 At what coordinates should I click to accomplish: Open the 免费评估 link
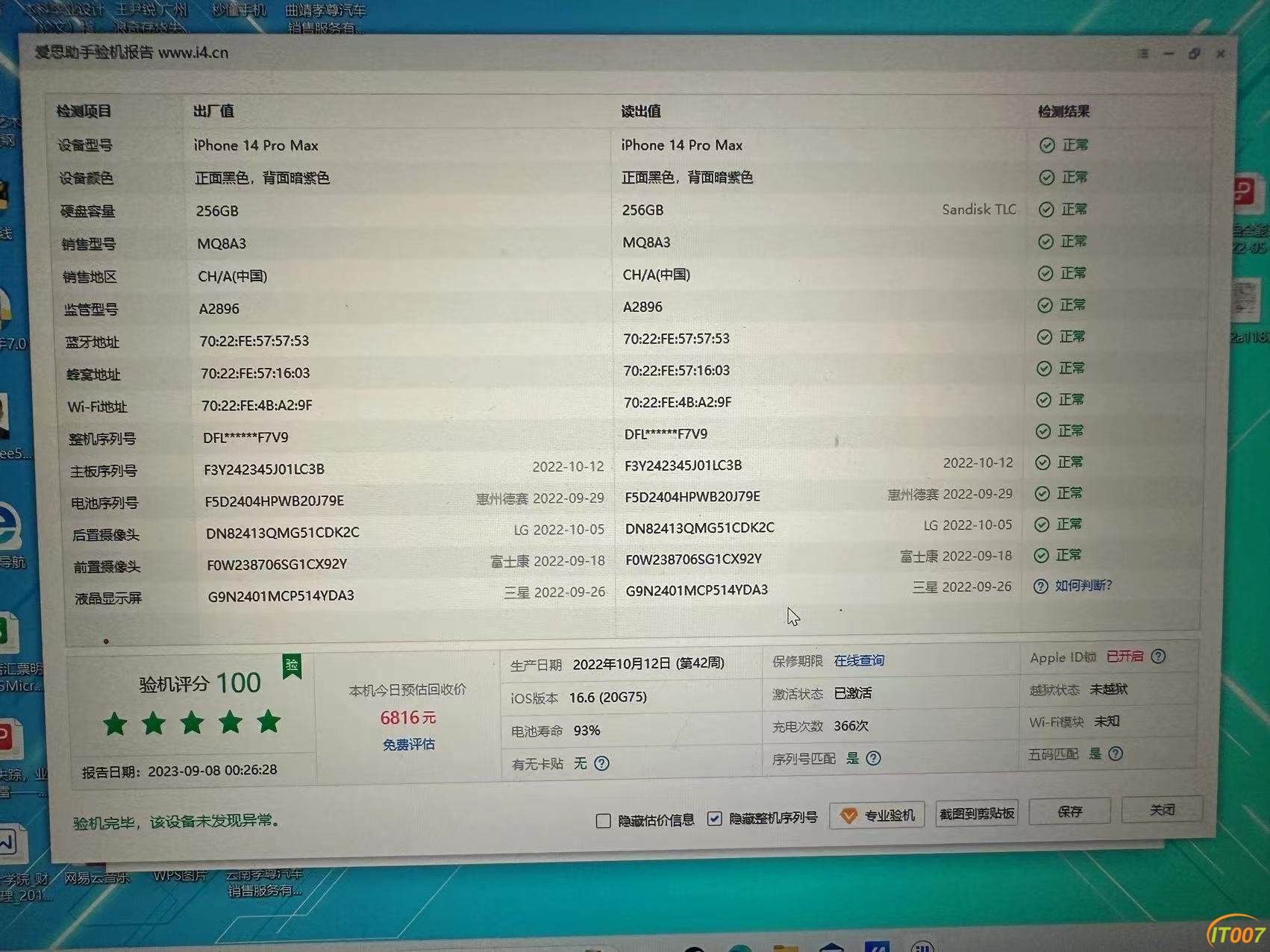point(408,745)
